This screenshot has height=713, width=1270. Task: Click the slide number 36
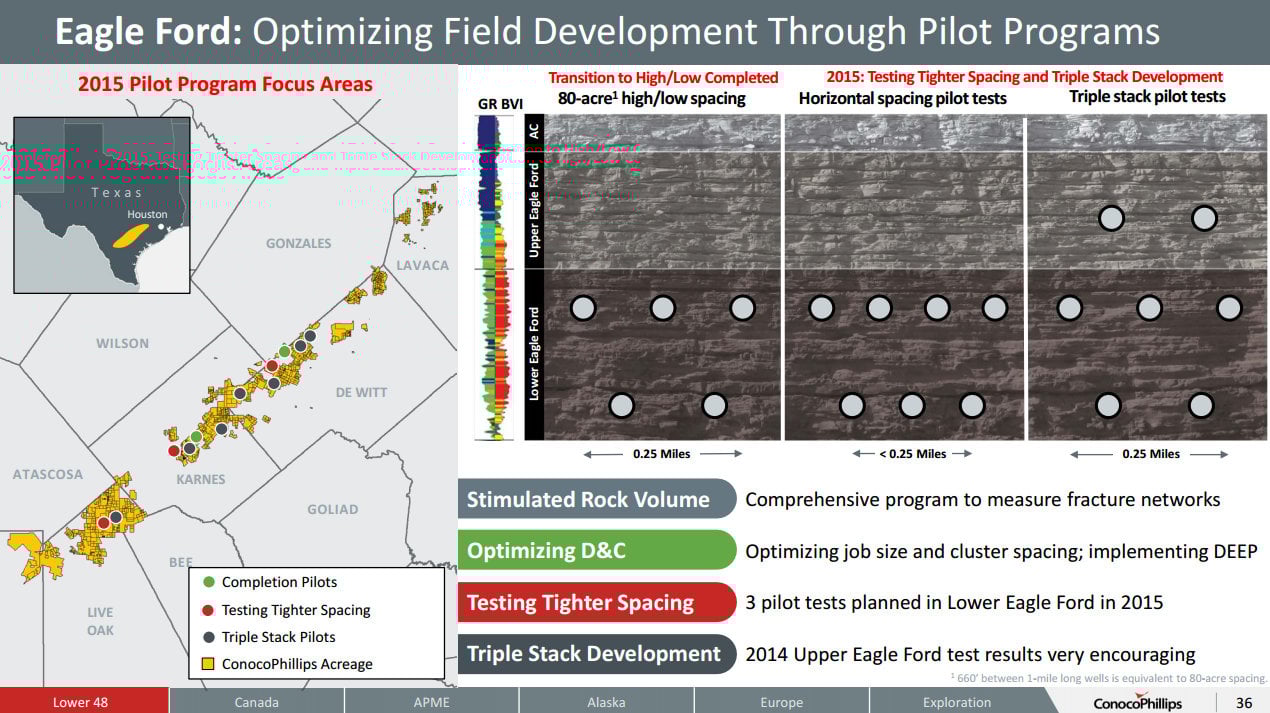(1244, 702)
